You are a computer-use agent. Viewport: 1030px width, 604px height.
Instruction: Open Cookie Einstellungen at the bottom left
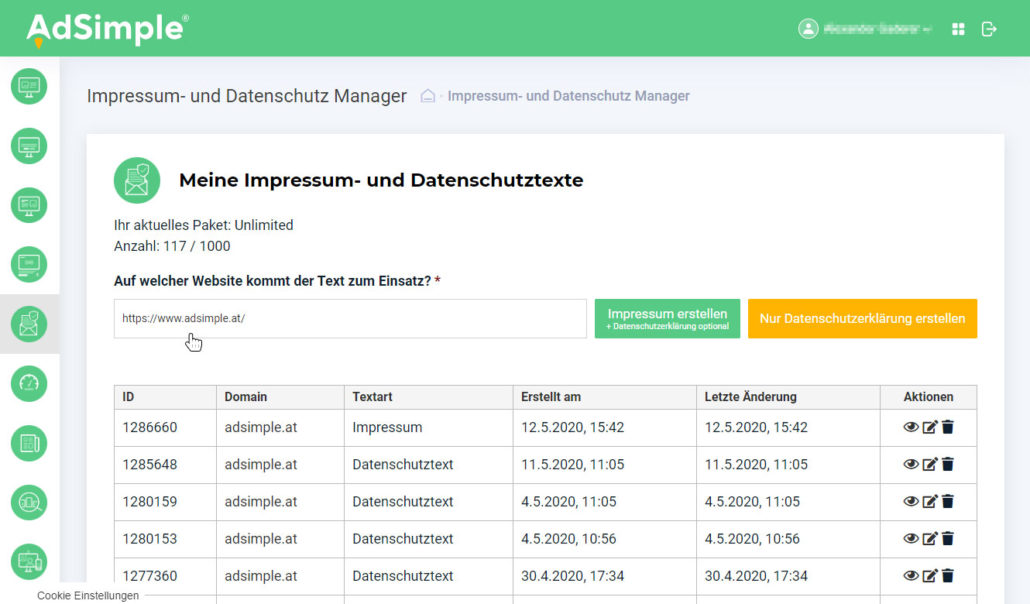point(87,595)
